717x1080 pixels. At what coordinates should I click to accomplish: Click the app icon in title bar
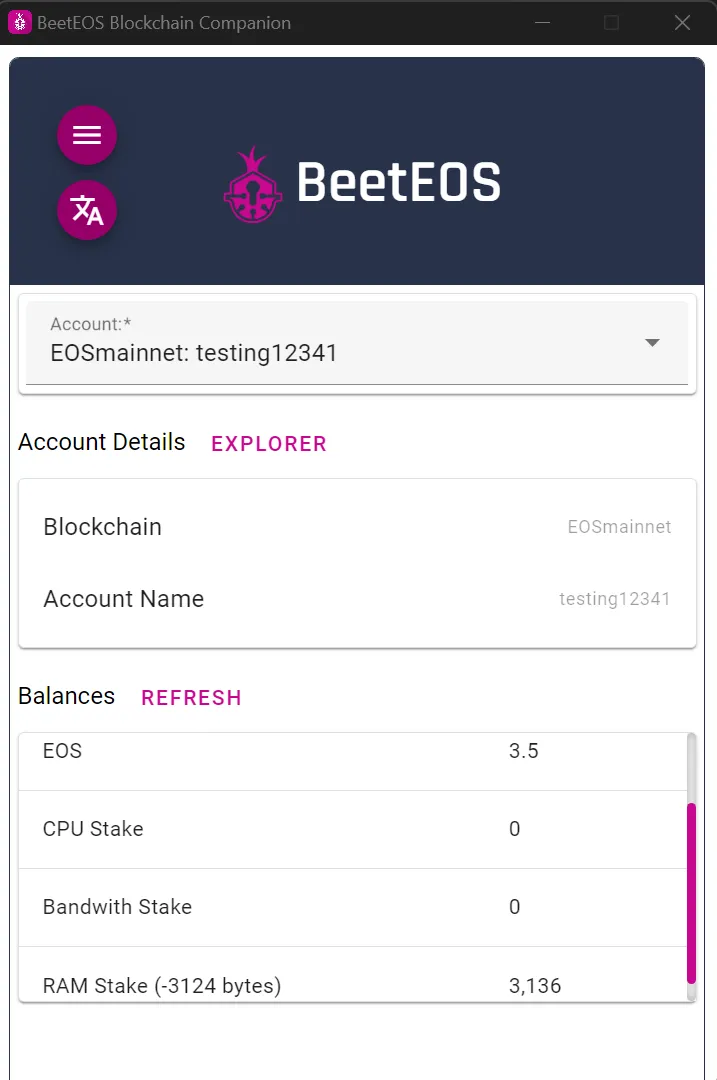(19, 22)
